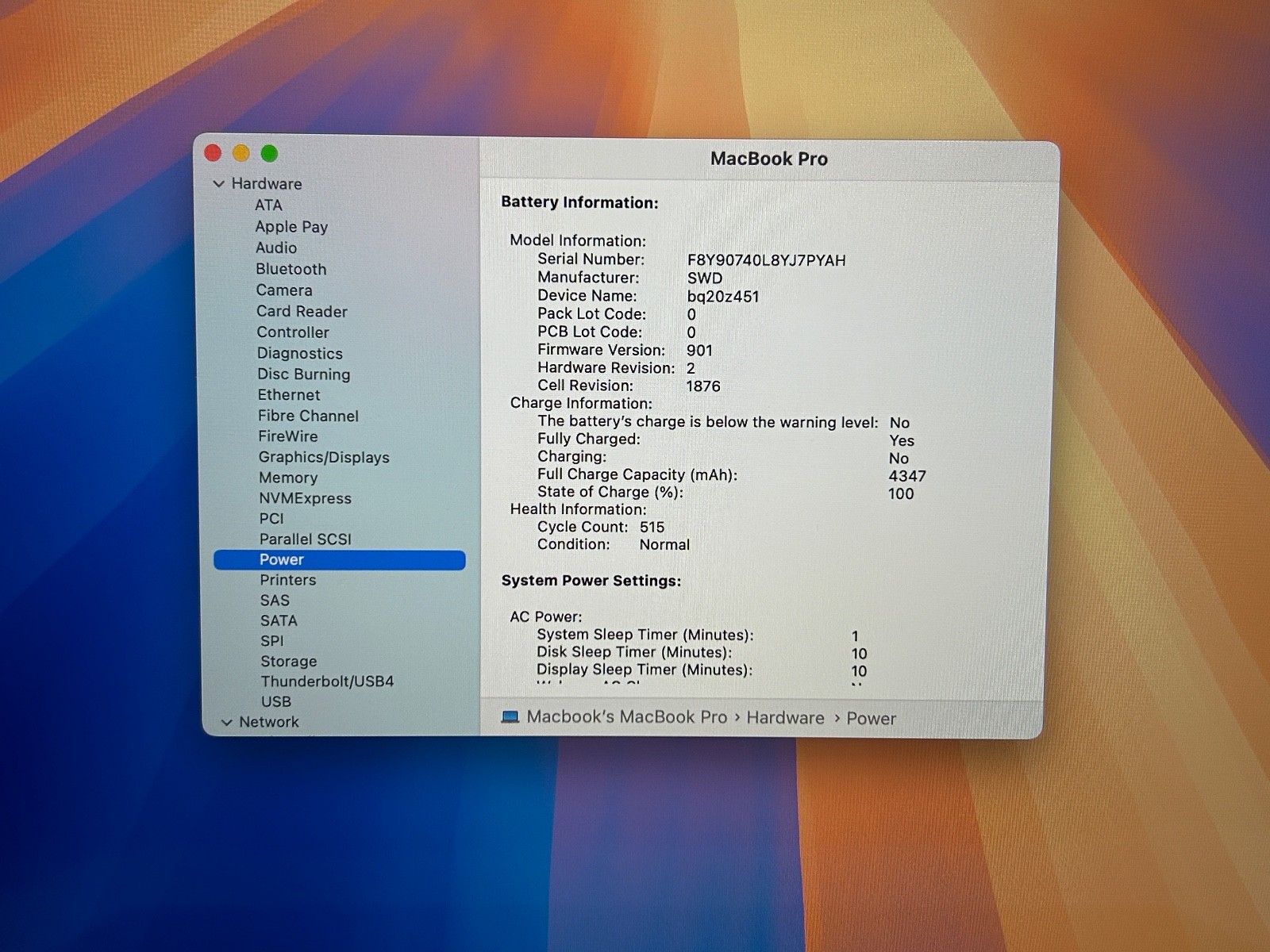The image size is (1270, 952).
Task: Maximize window with the green button
Action: point(269,153)
